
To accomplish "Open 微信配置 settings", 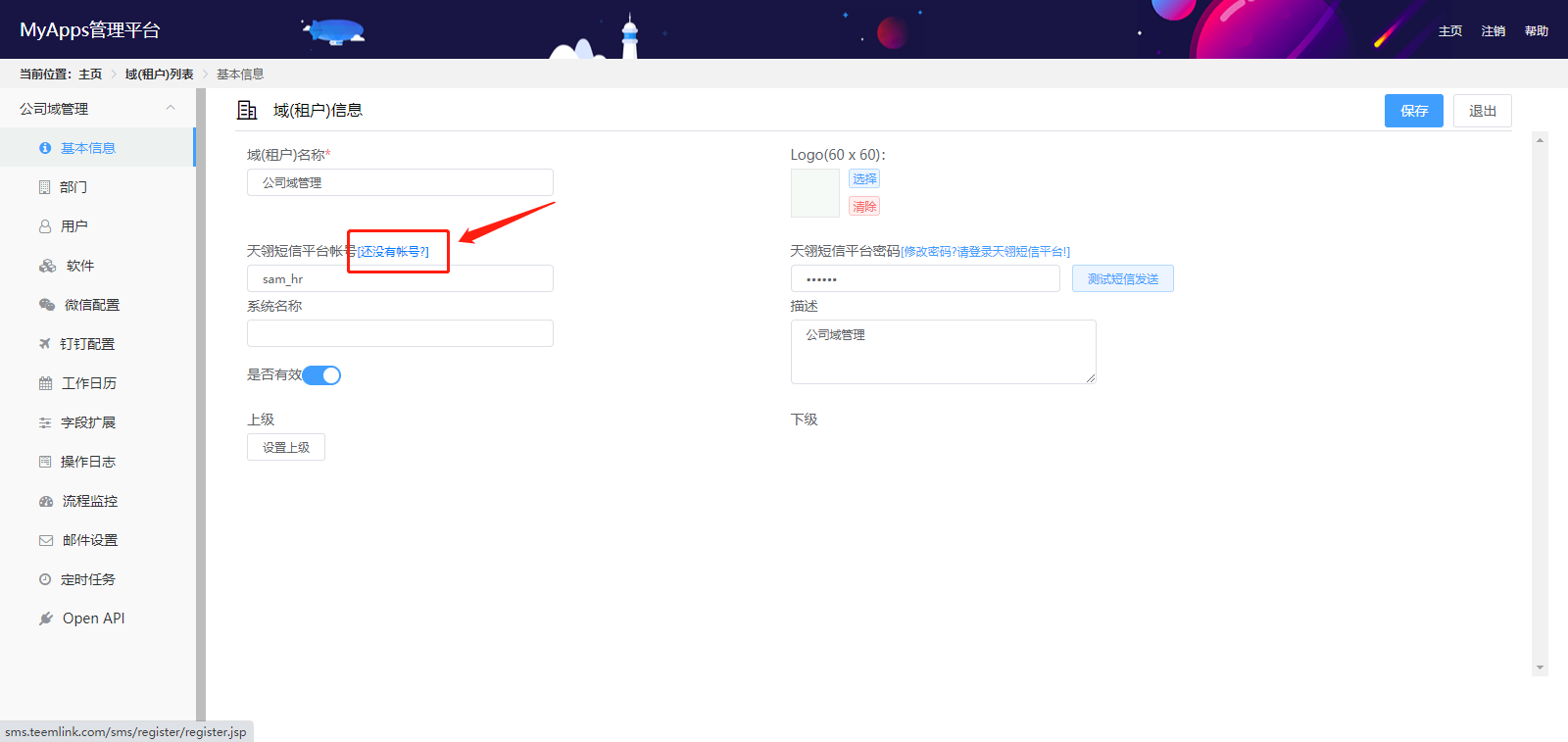I will 97,305.
